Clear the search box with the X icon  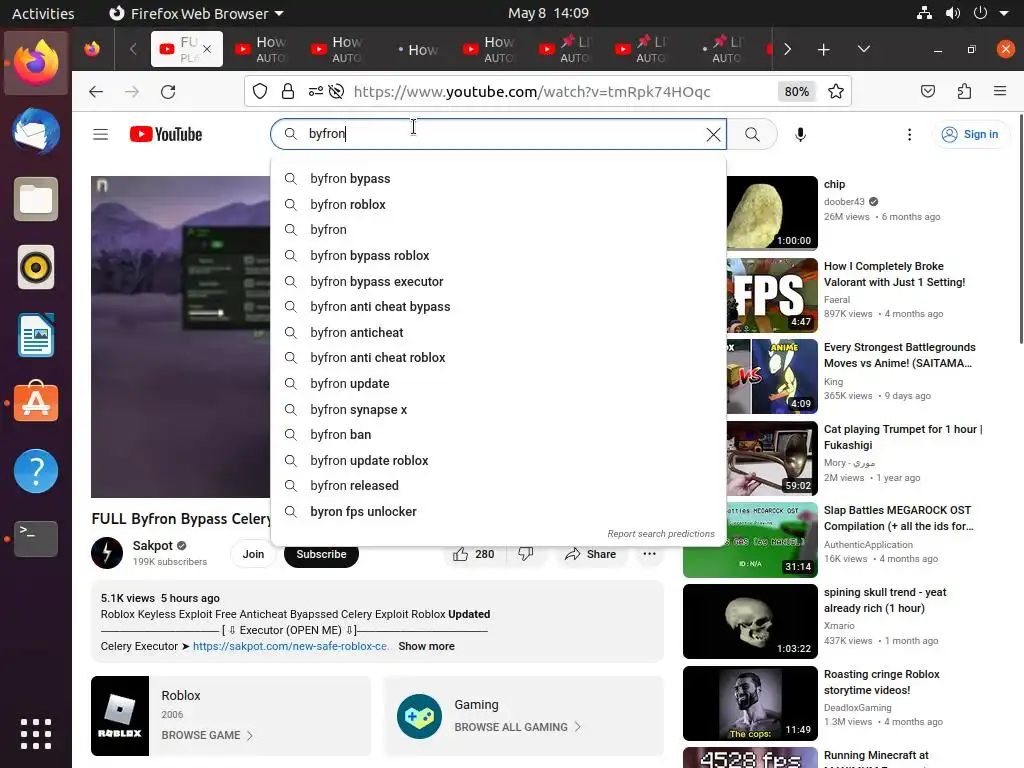713,135
